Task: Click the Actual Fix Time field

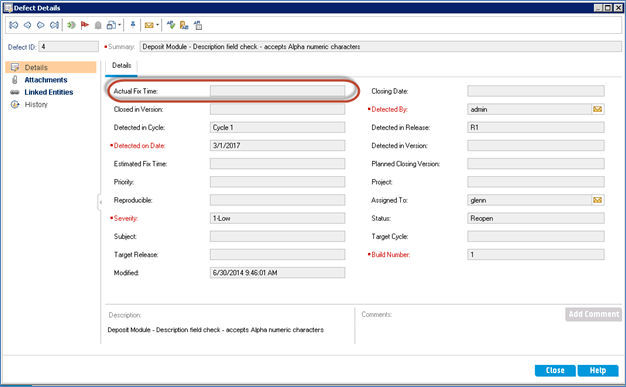Action: [x=277, y=91]
